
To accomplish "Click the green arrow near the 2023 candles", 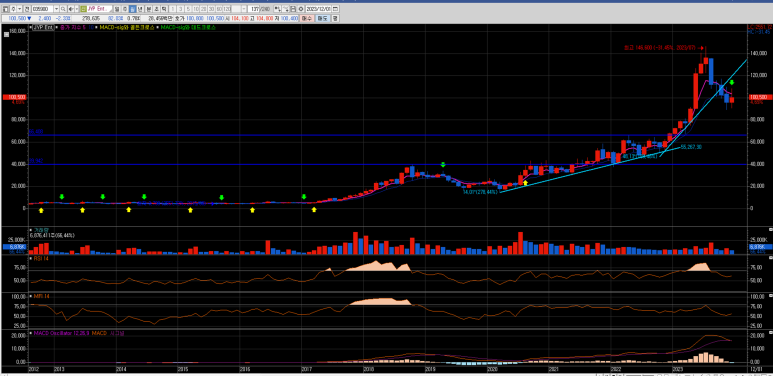I will (732, 82).
